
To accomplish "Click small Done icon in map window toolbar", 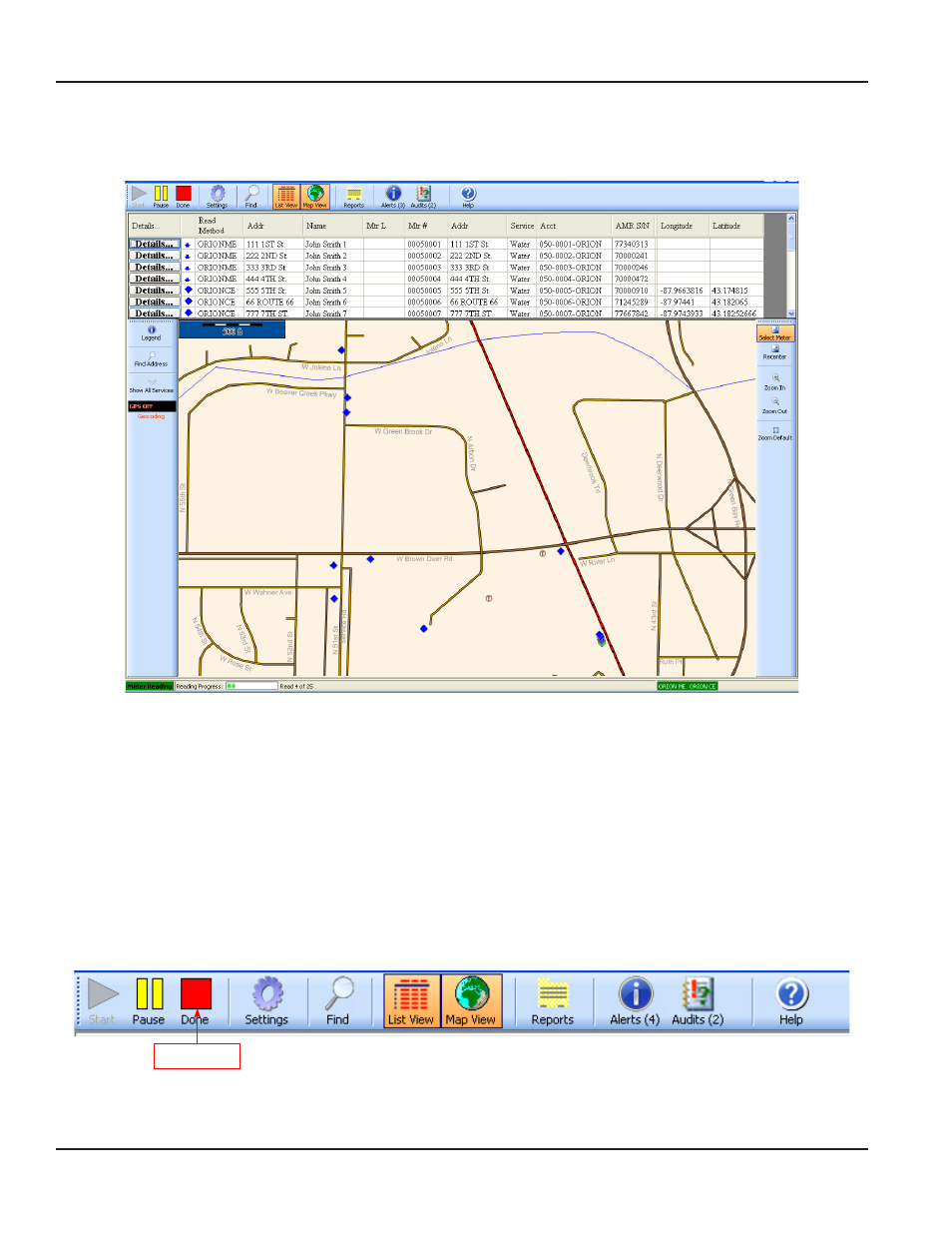I will (x=184, y=196).
